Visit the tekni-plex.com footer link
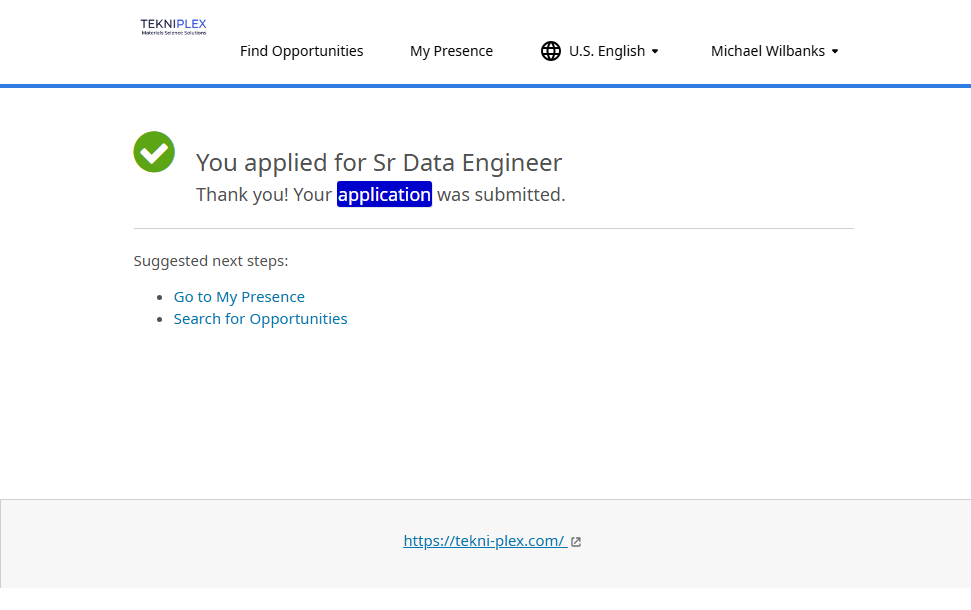Screen dimensions: 971x610 pos(484,541)
